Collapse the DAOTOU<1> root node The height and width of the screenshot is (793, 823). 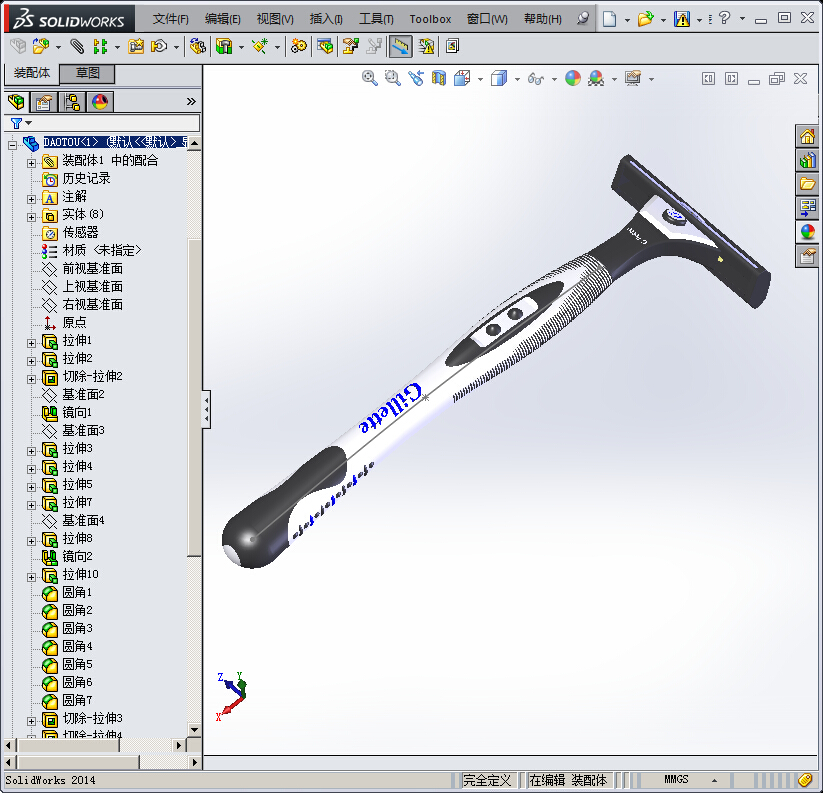point(13,145)
